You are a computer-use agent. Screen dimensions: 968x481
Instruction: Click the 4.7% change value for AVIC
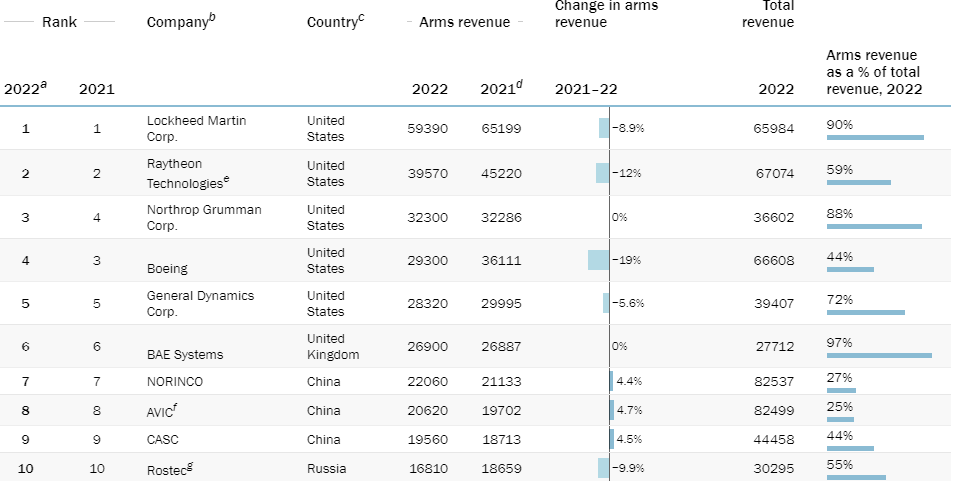click(629, 411)
